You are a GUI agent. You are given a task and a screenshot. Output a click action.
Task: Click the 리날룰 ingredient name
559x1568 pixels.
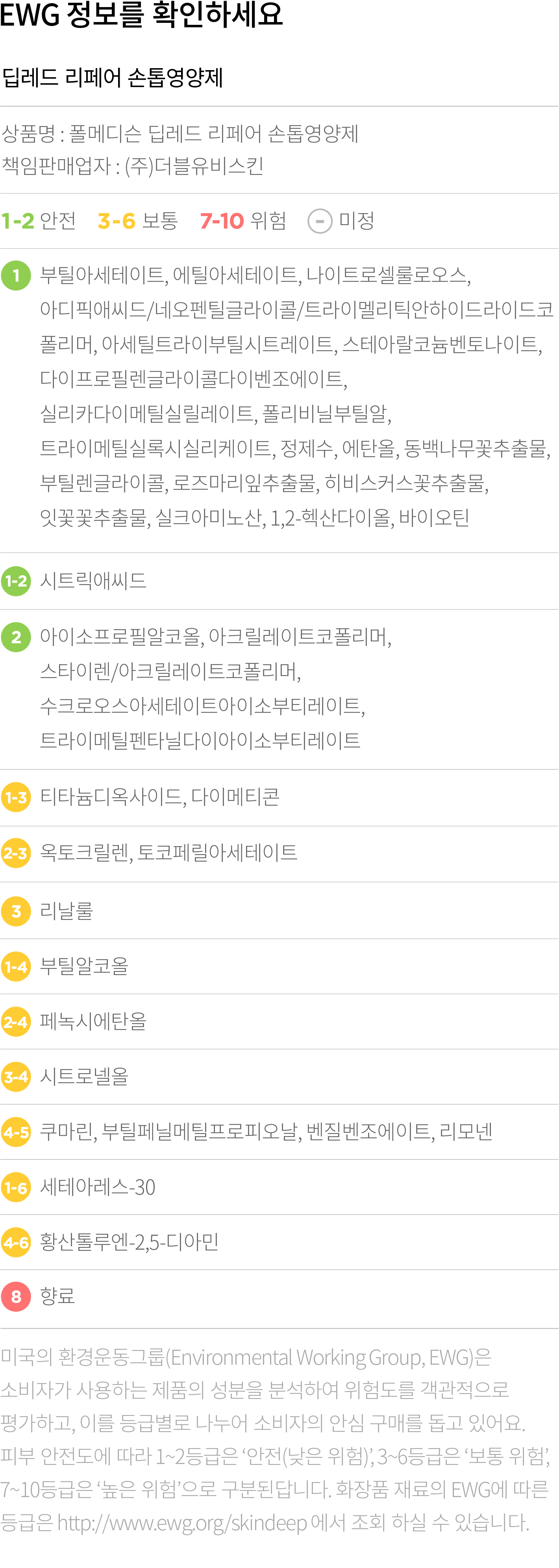tap(66, 910)
